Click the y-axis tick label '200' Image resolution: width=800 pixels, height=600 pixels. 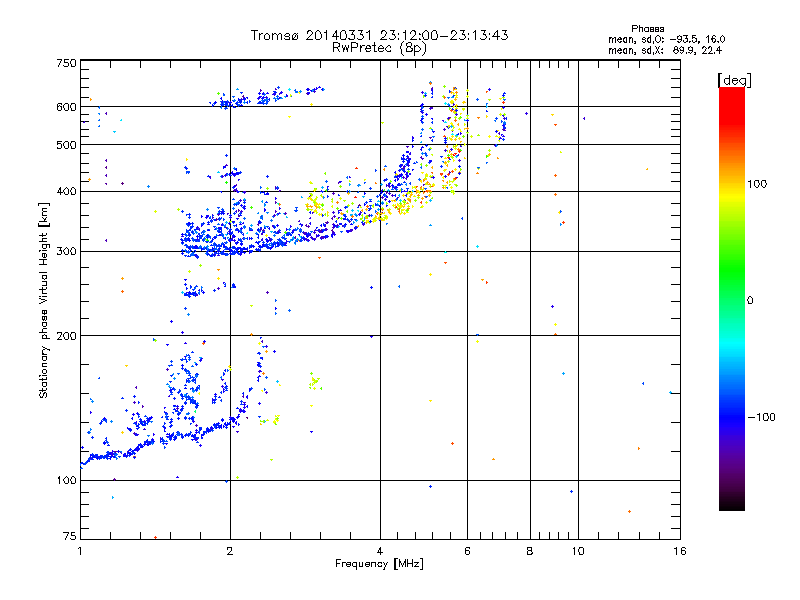pos(66,336)
